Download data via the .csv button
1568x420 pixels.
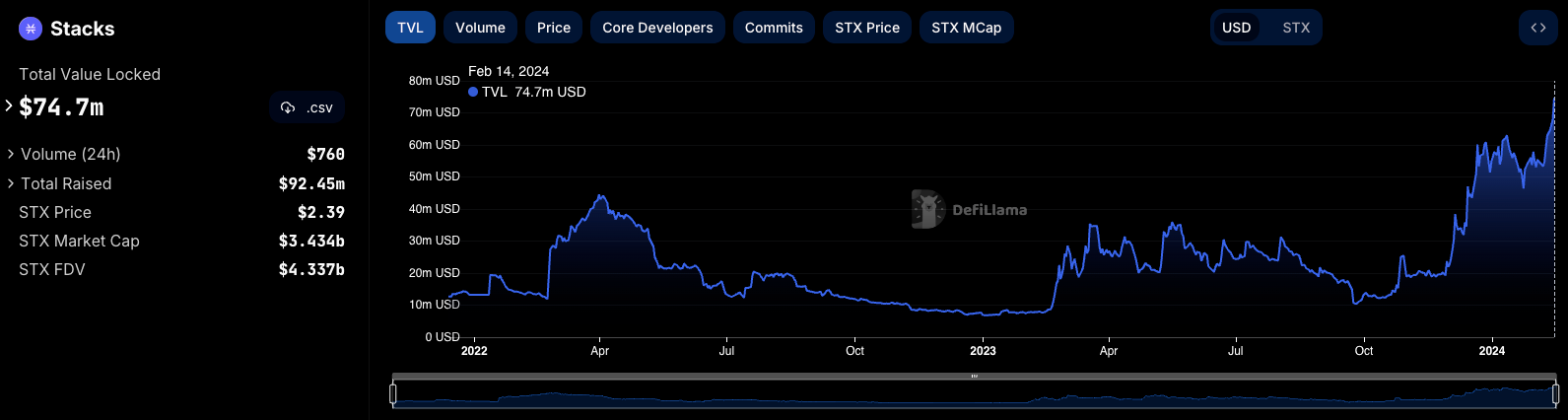[x=307, y=107]
